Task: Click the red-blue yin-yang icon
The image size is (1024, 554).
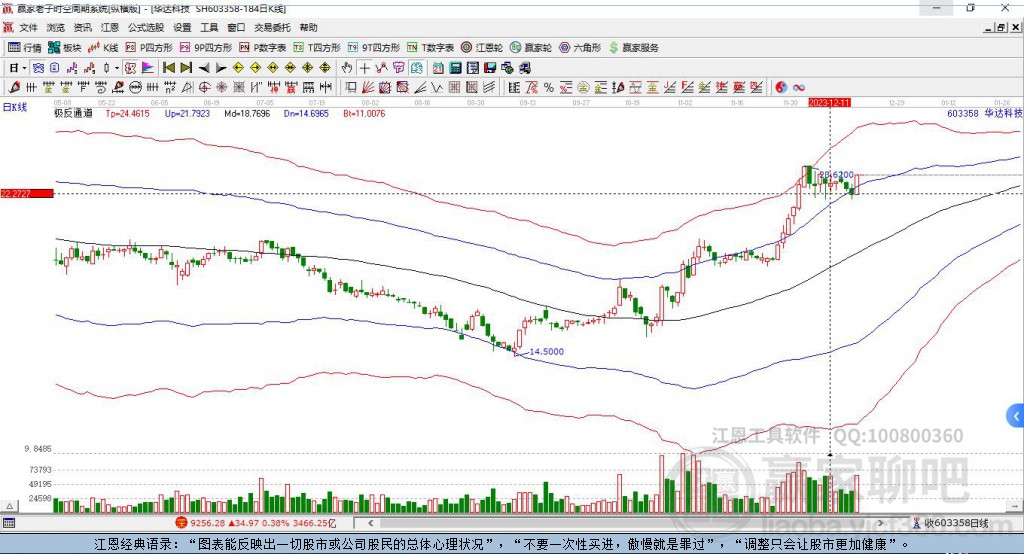Action: (x=781, y=88)
